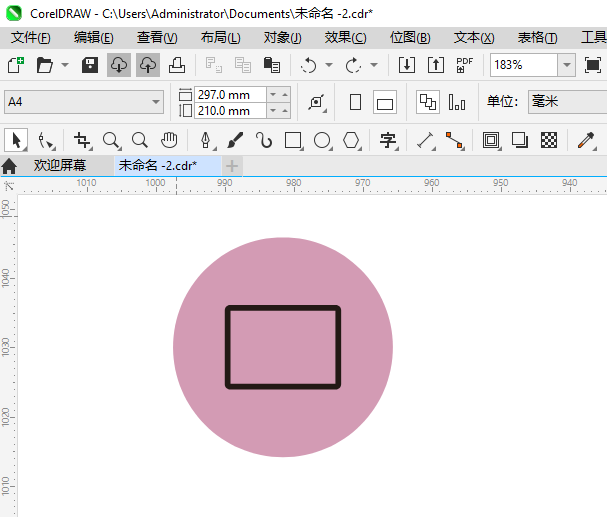Click the Copy icon
This screenshot has height=517, width=607.
pos(243,65)
